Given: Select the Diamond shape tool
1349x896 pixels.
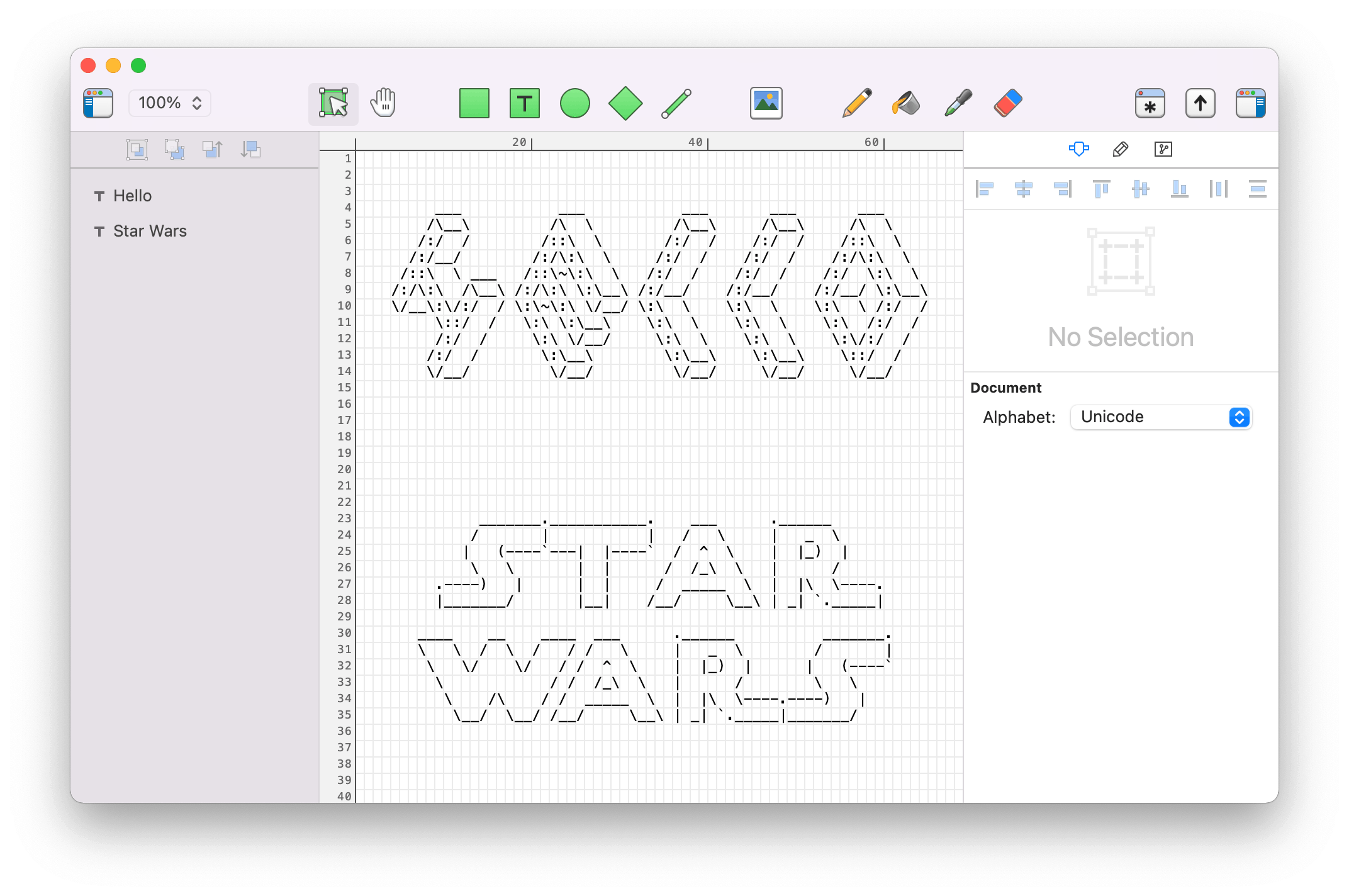Looking at the screenshot, I should click(624, 104).
